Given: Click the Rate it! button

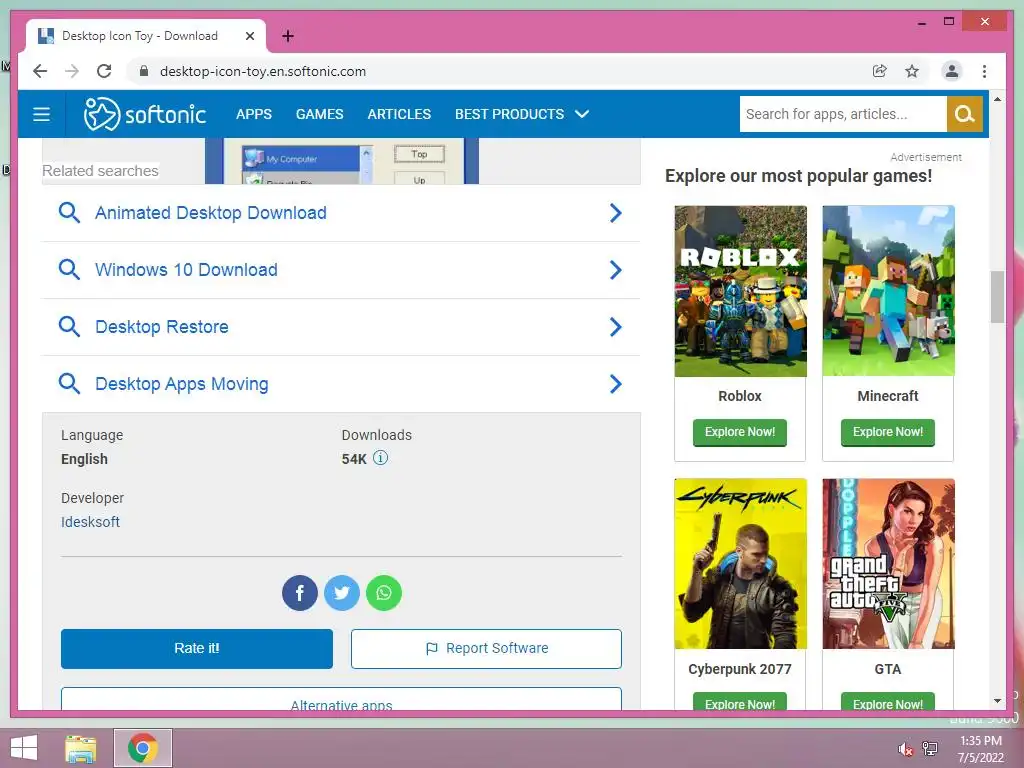Looking at the screenshot, I should pyautogui.click(x=197, y=648).
